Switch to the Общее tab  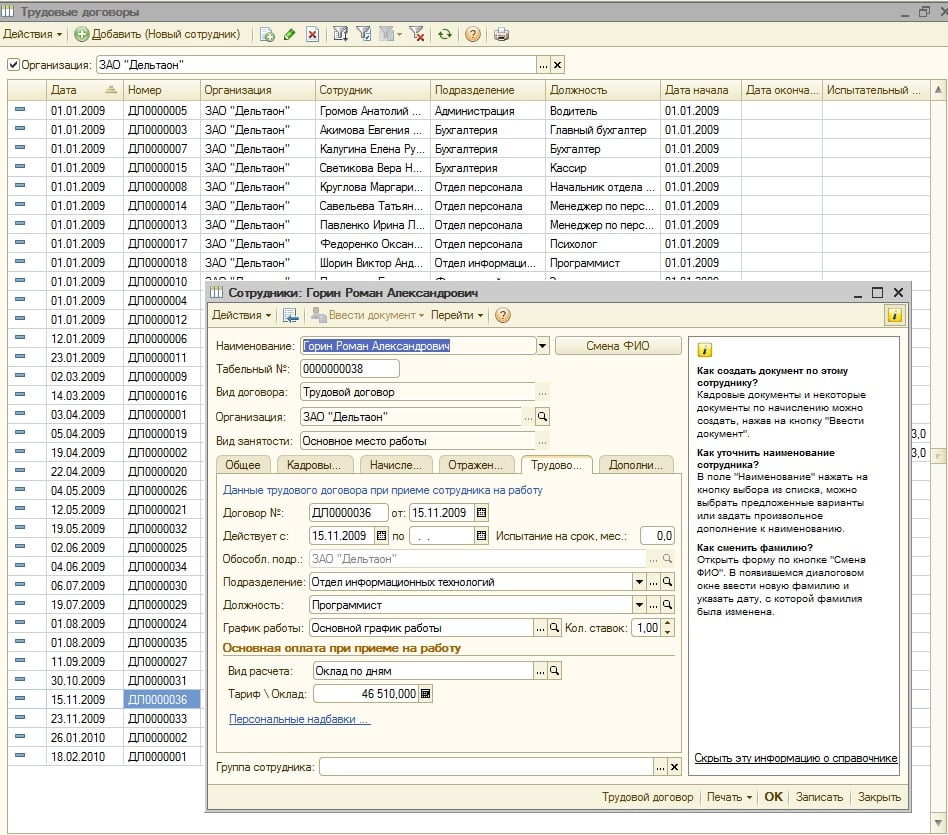(242, 465)
